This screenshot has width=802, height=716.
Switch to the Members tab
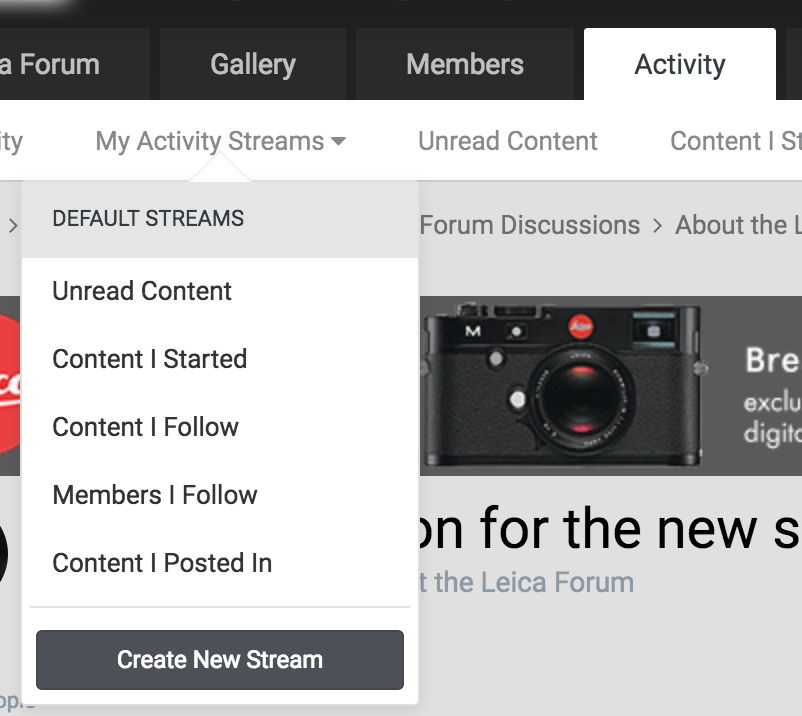click(465, 65)
